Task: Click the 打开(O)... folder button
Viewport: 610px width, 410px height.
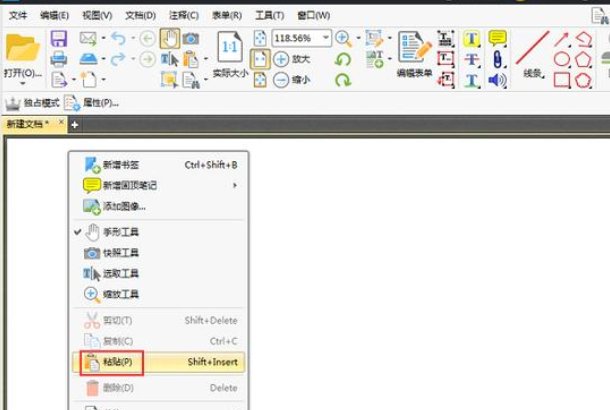Action: tap(23, 55)
